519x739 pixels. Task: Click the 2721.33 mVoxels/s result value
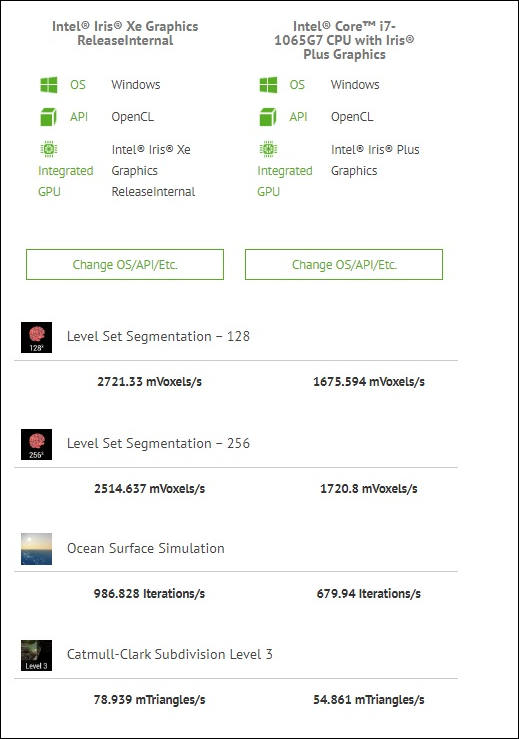point(149,382)
